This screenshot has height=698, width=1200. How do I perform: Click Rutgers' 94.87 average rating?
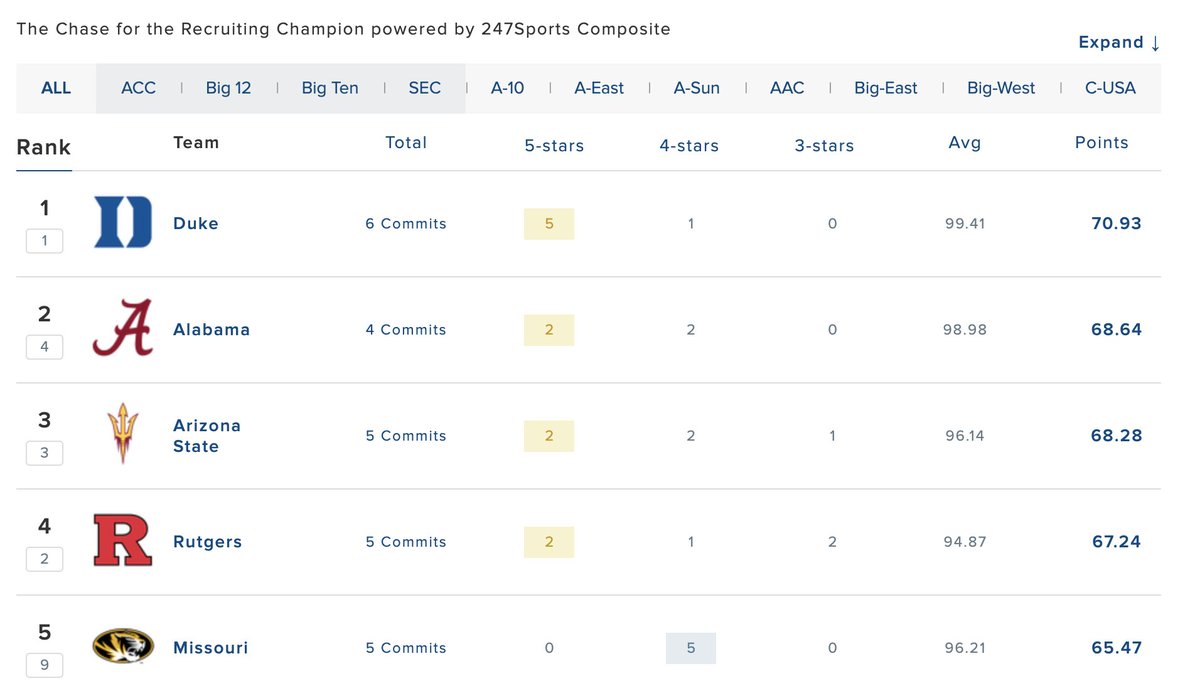click(x=965, y=541)
